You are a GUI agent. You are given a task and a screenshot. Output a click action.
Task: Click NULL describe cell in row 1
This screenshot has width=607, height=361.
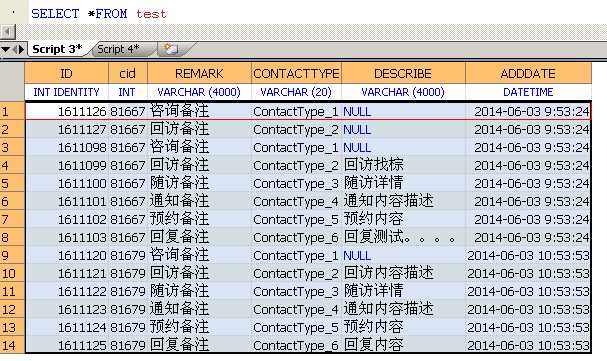point(403,111)
